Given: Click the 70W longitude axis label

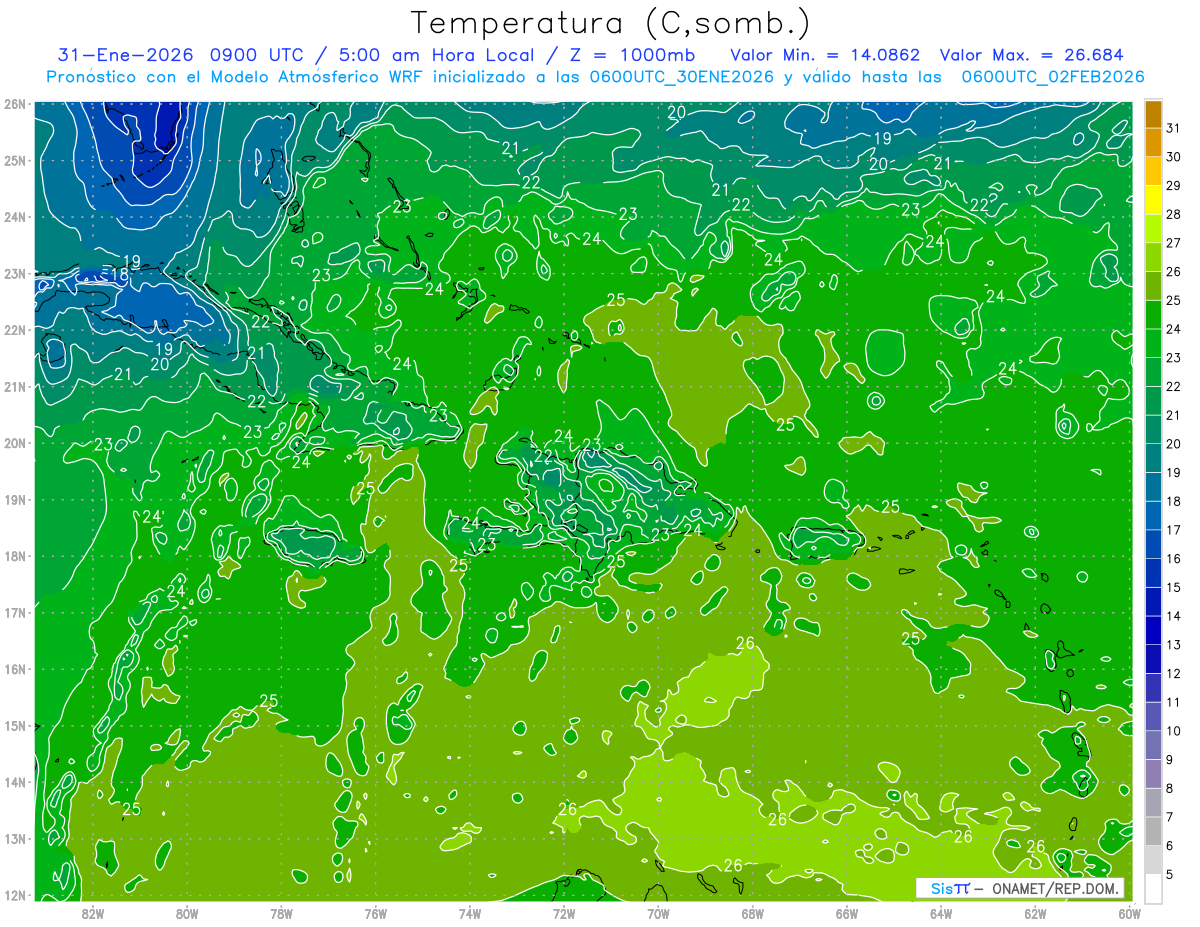Looking at the screenshot, I should (658, 914).
